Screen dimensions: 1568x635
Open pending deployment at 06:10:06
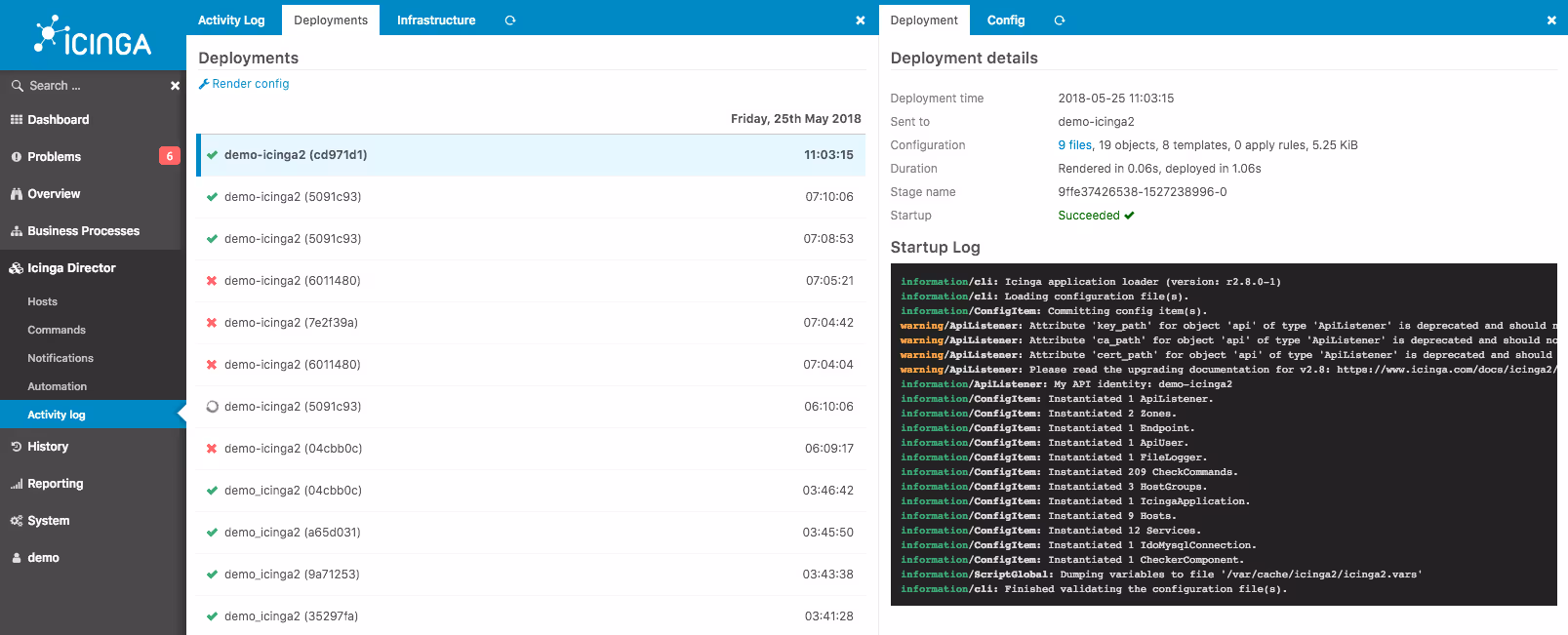(x=531, y=407)
